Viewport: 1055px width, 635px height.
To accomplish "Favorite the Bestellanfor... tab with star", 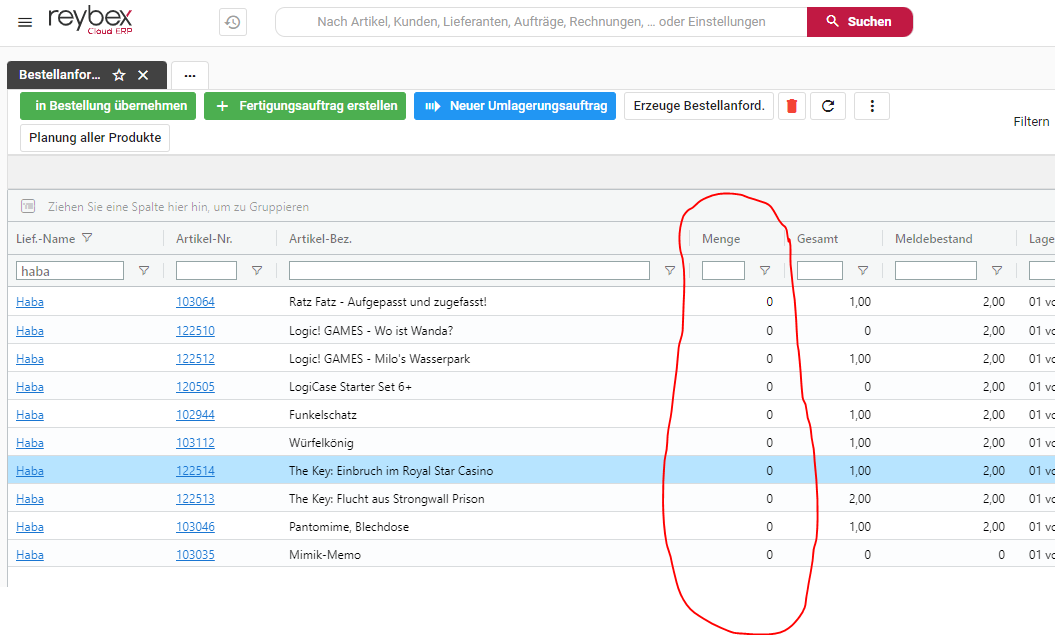I will pos(119,75).
